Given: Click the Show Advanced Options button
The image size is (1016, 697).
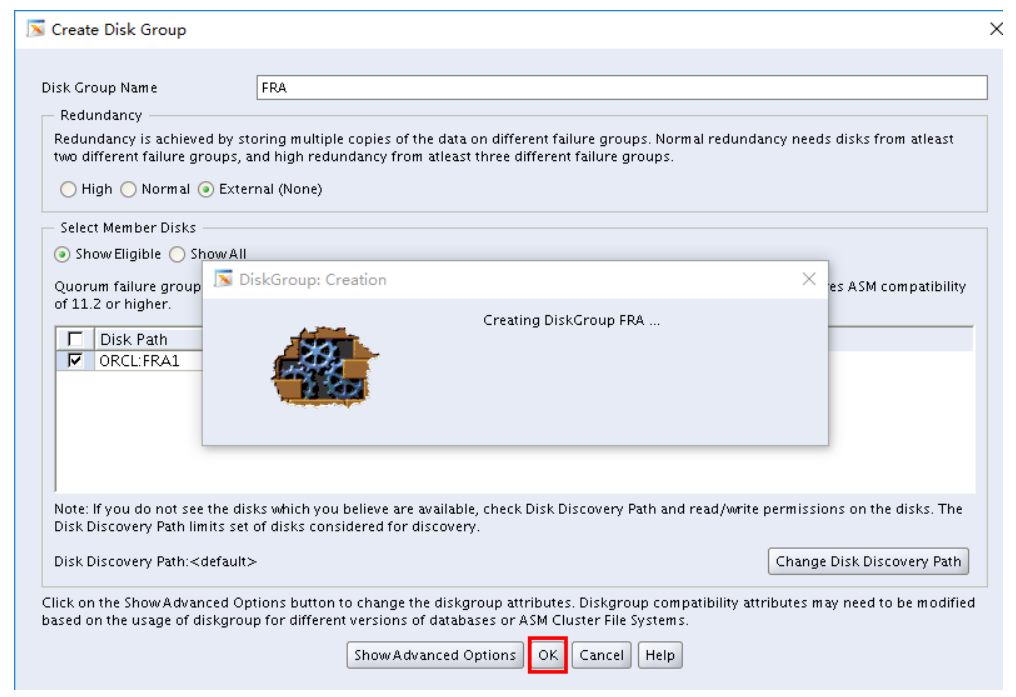Looking at the screenshot, I should (435, 655).
